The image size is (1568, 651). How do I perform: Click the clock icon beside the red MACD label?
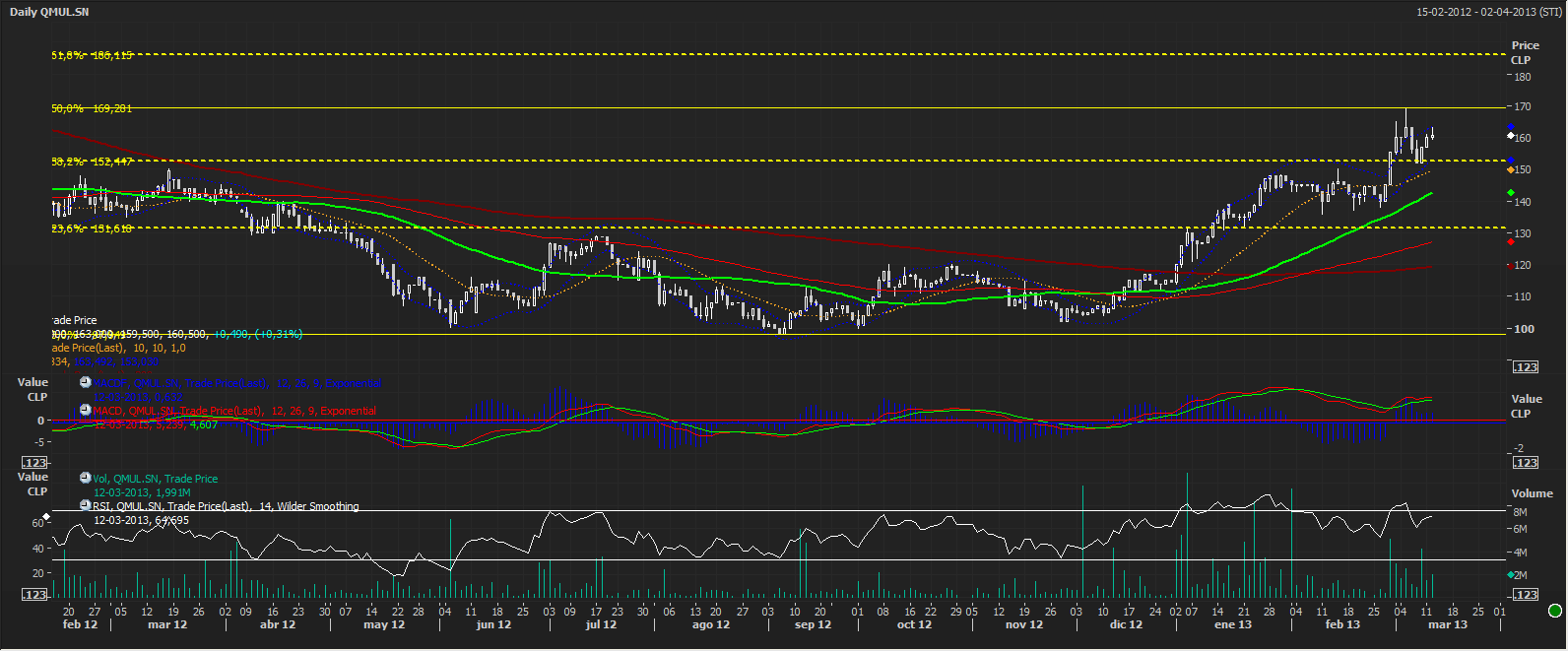pos(86,410)
